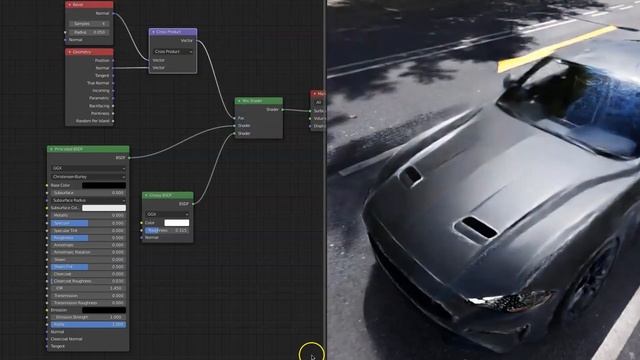Click the Glossy BSDF Normal input socket
The height and width of the screenshot is (360, 640).
coord(142,238)
